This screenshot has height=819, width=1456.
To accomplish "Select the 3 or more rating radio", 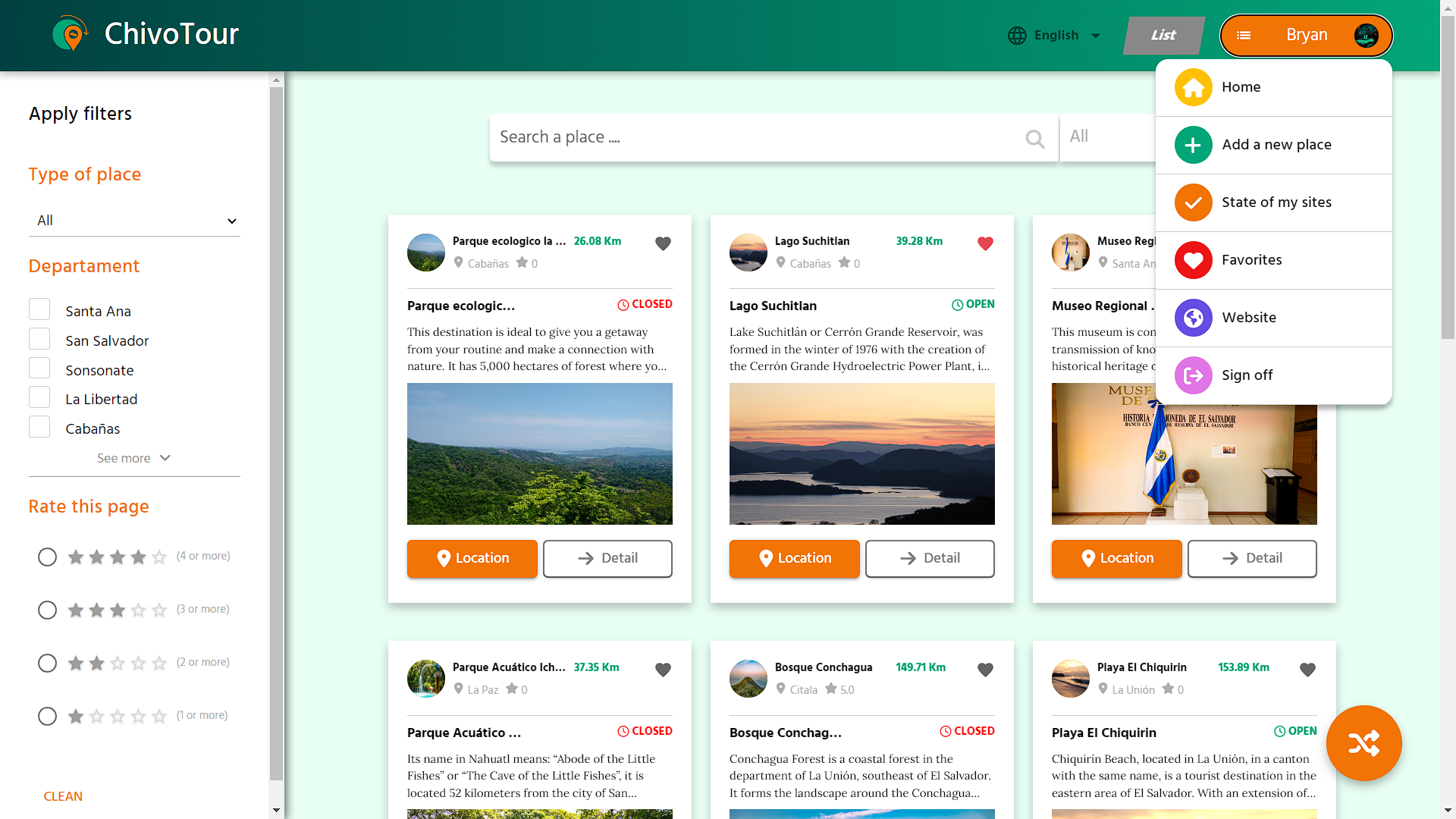I will pyautogui.click(x=47, y=610).
